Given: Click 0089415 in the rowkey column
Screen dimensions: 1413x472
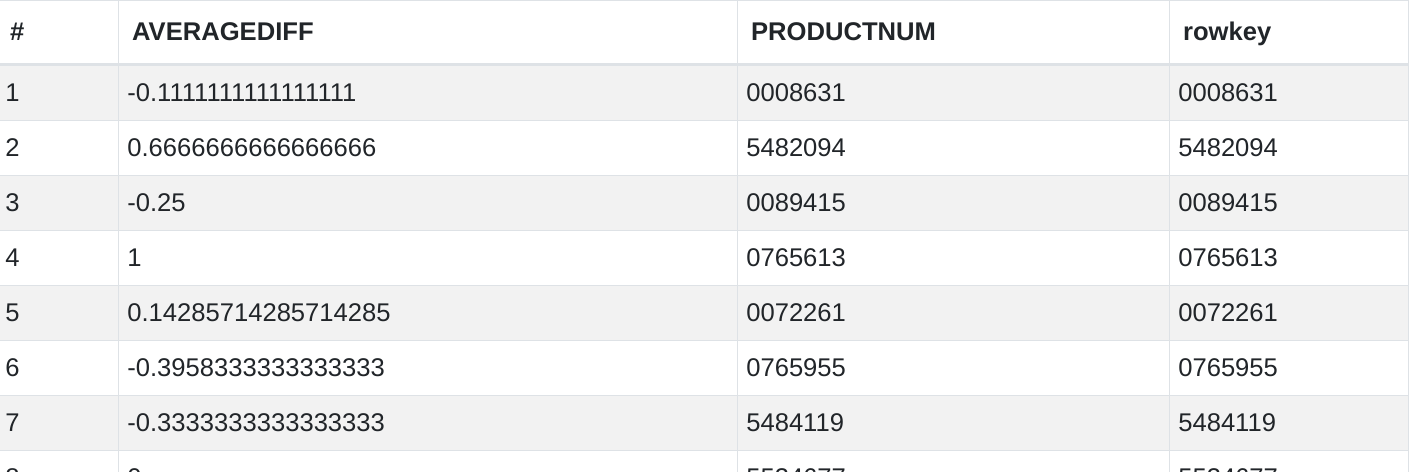Looking at the screenshot, I should [x=1227, y=203].
